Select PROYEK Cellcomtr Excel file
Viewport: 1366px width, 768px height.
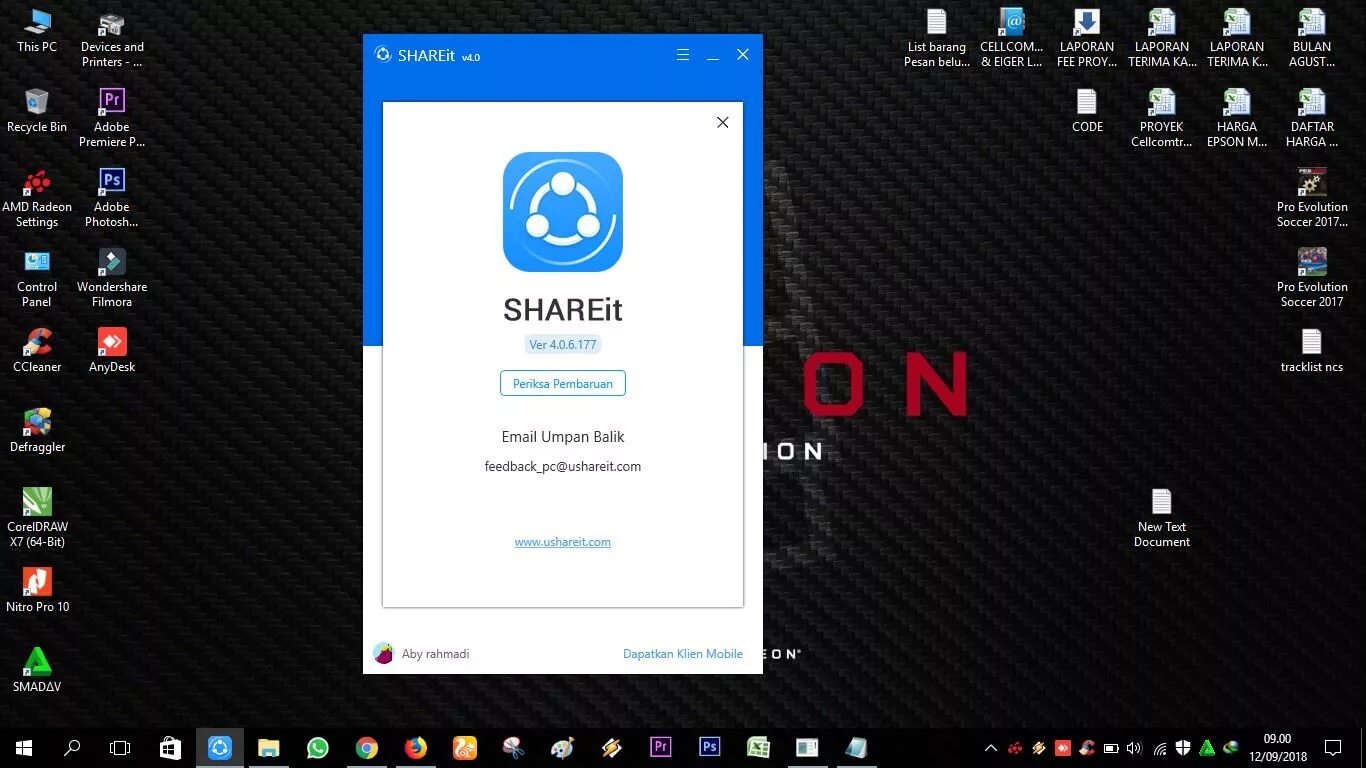tap(1162, 119)
